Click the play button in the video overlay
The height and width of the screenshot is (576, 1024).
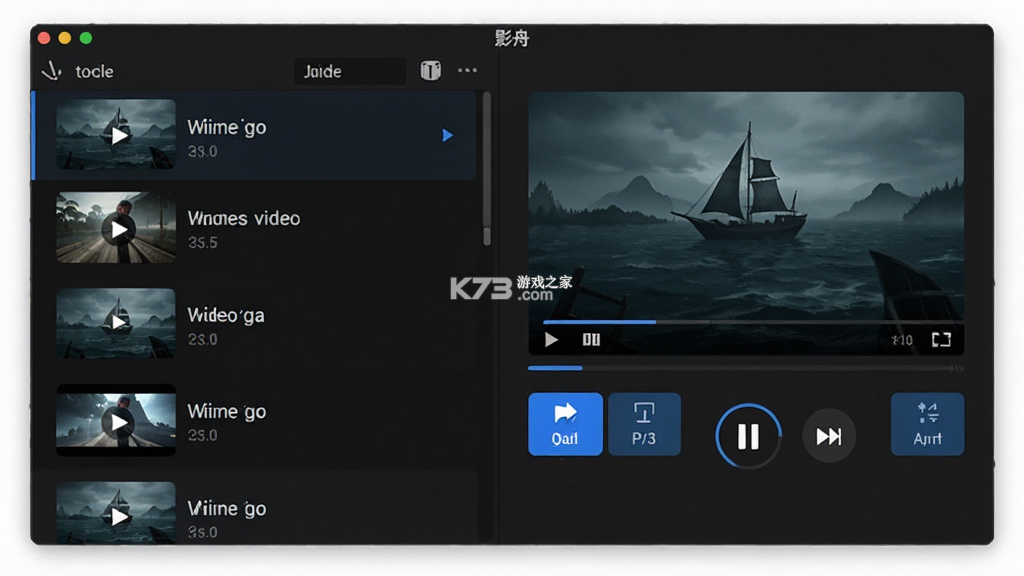click(x=551, y=340)
